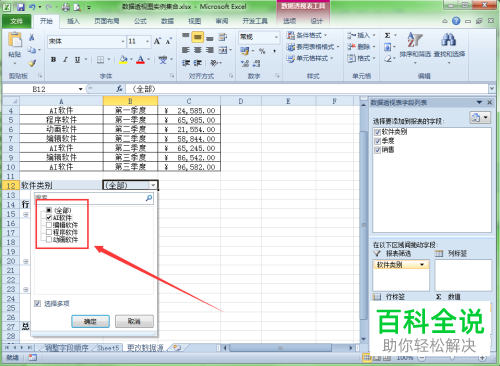Switch to the 公式 Formulas tab
Viewport: 500px width, 366px height.
tap(140, 21)
